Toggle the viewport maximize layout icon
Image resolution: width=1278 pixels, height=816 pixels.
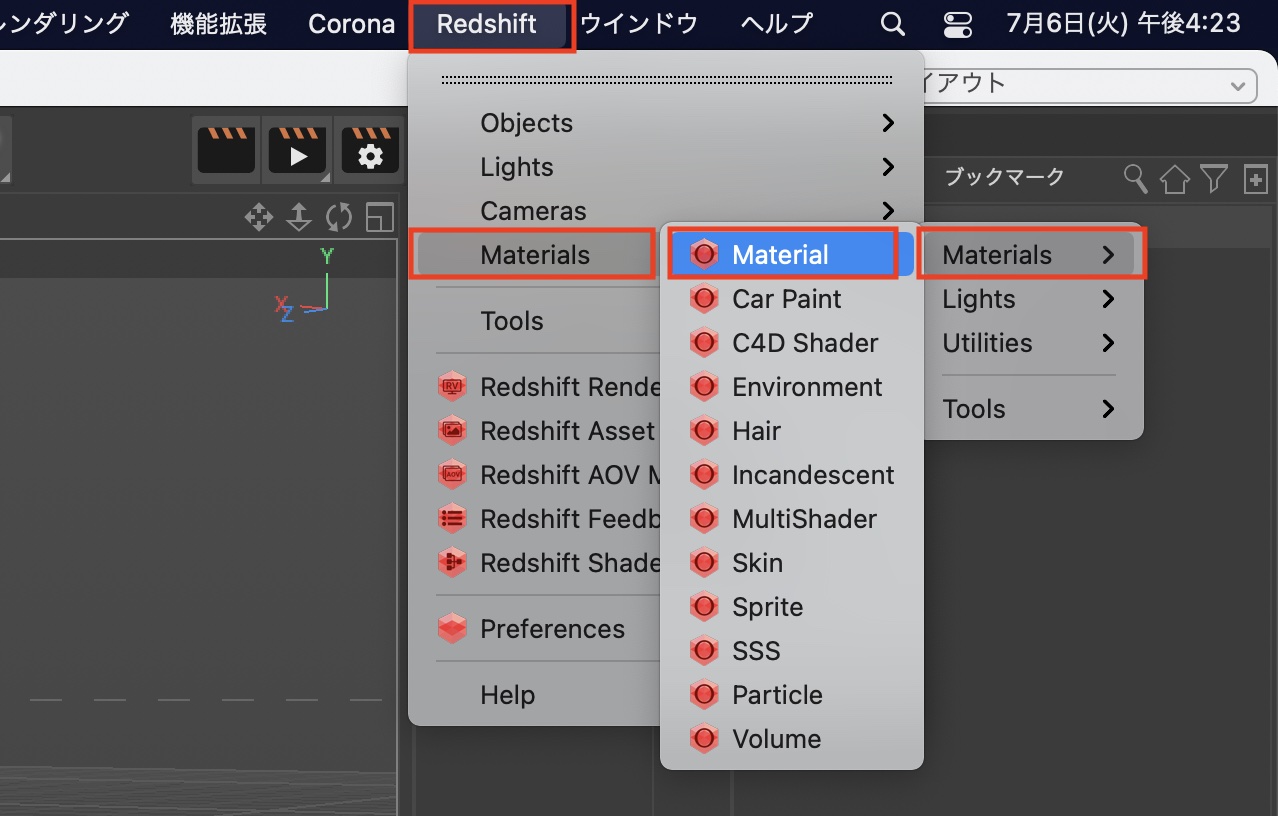380,217
